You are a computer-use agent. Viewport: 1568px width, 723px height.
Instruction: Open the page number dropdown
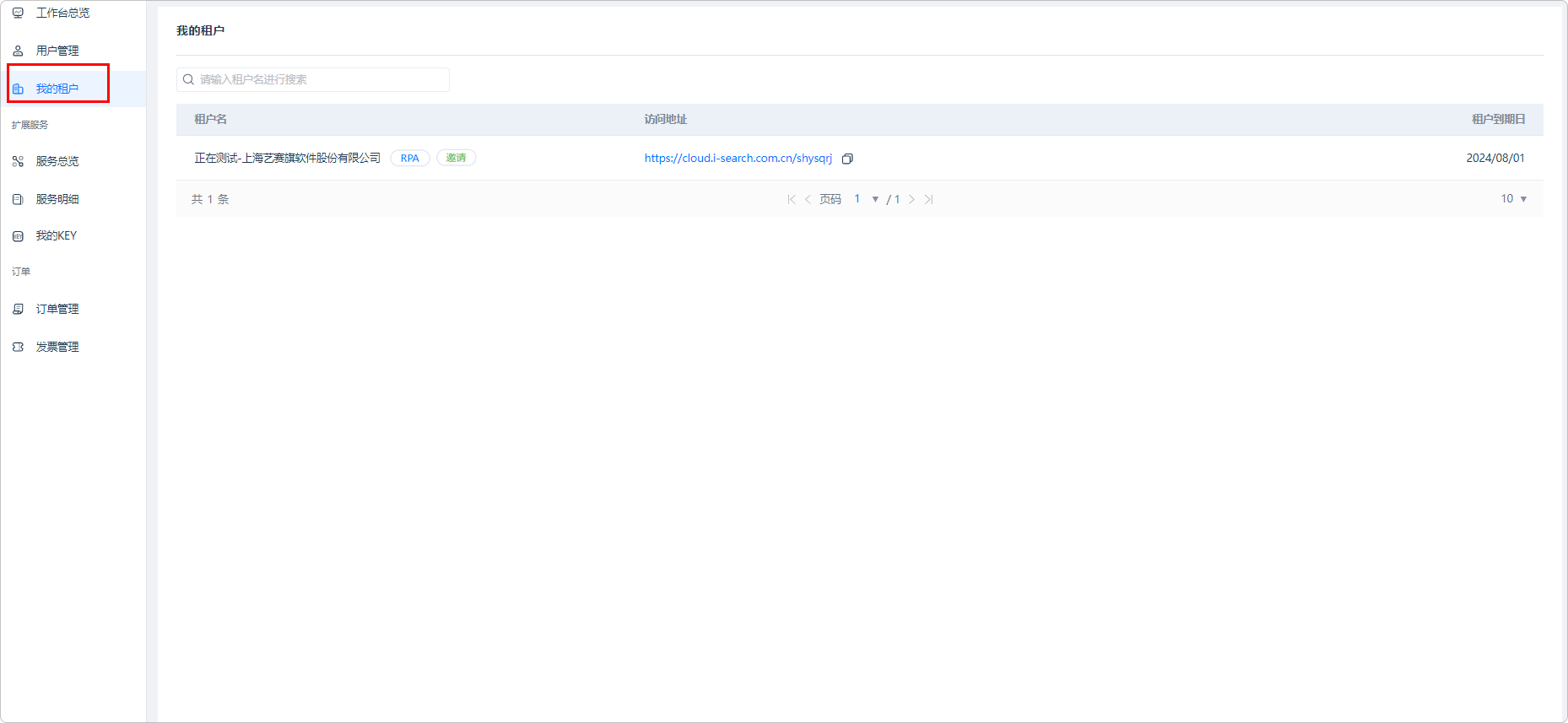click(875, 199)
